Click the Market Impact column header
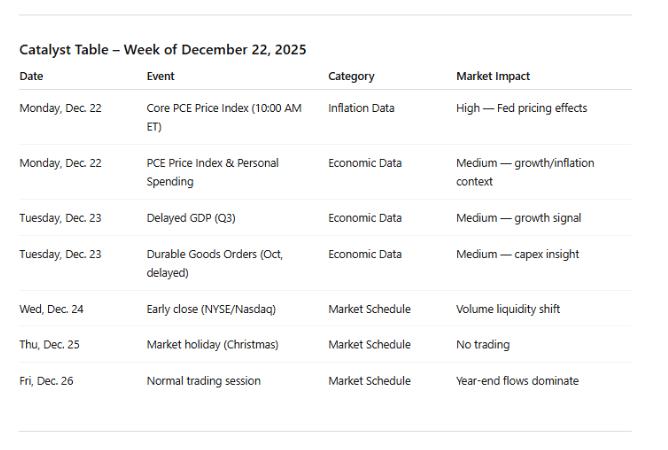The image size is (668, 450). pyautogui.click(x=493, y=76)
